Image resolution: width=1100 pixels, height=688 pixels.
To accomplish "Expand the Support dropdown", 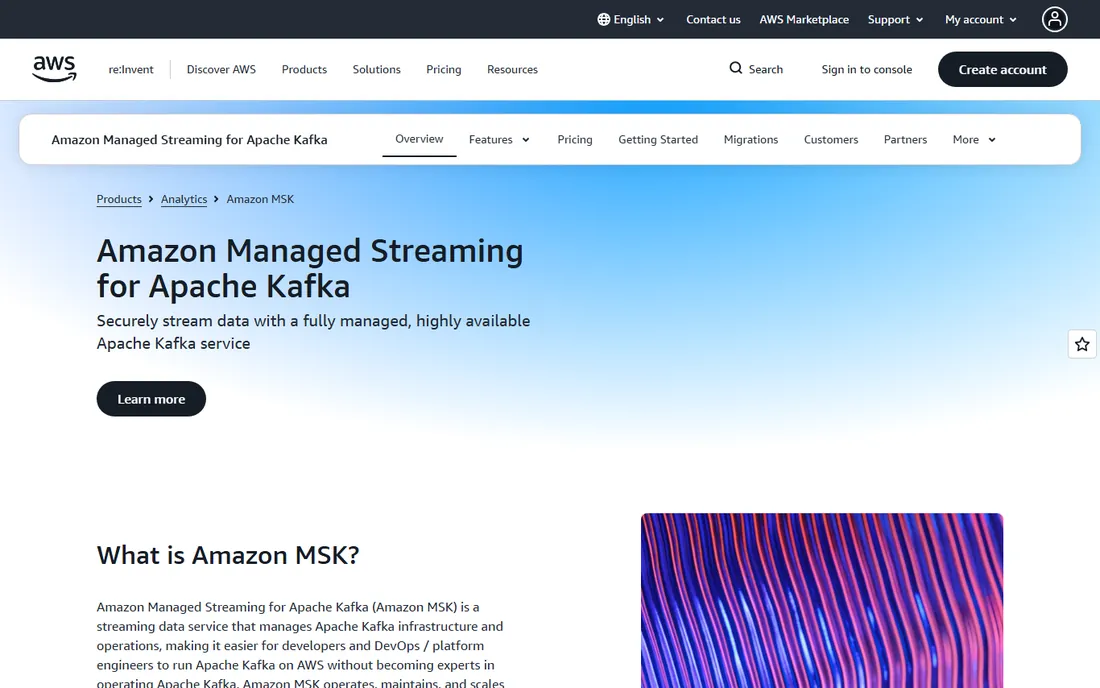I will coord(895,20).
